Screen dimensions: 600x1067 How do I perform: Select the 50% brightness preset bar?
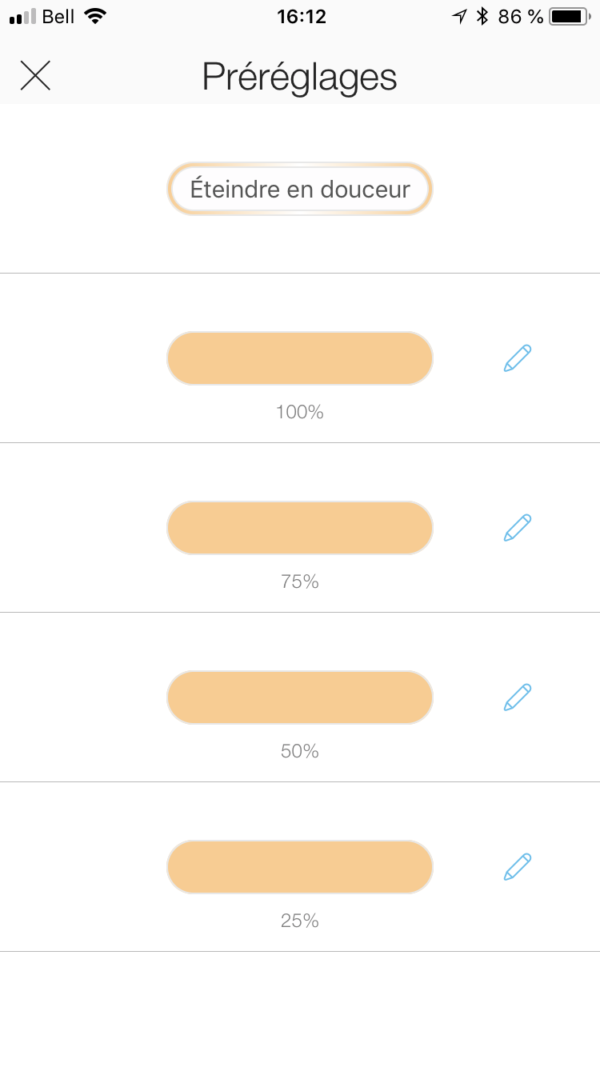pyautogui.click(x=299, y=697)
